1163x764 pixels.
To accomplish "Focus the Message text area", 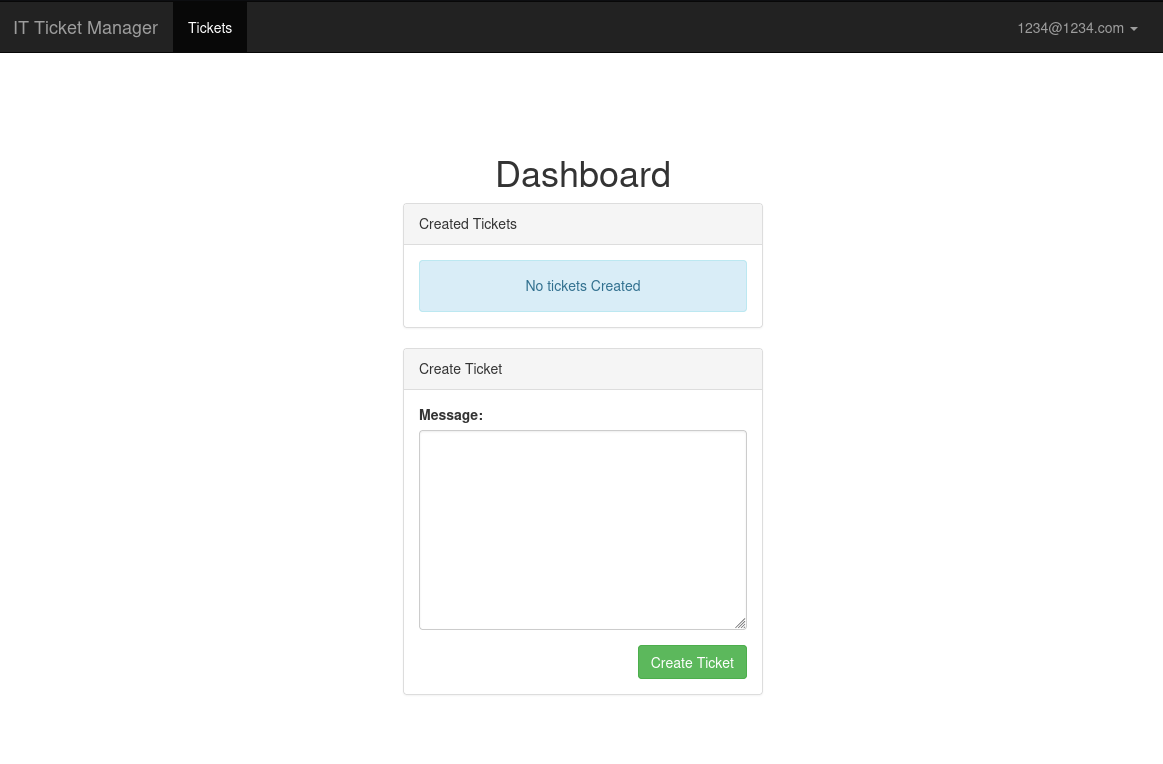I will coord(582,530).
